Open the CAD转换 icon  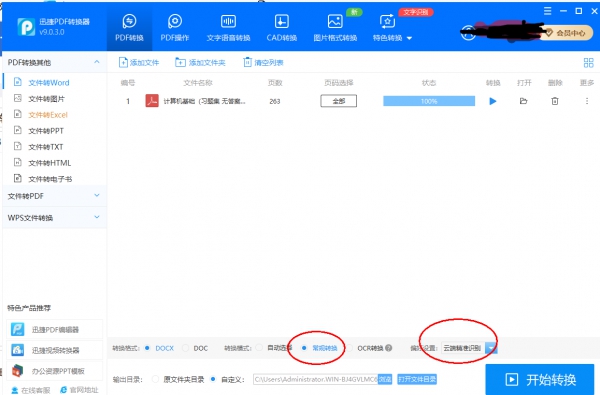click(x=282, y=21)
